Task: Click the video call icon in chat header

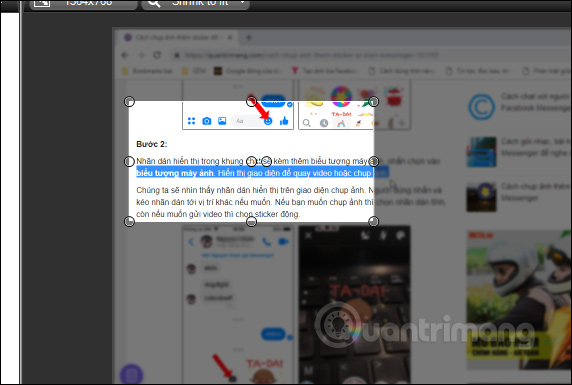Action: pyautogui.click(x=283, y=241)
